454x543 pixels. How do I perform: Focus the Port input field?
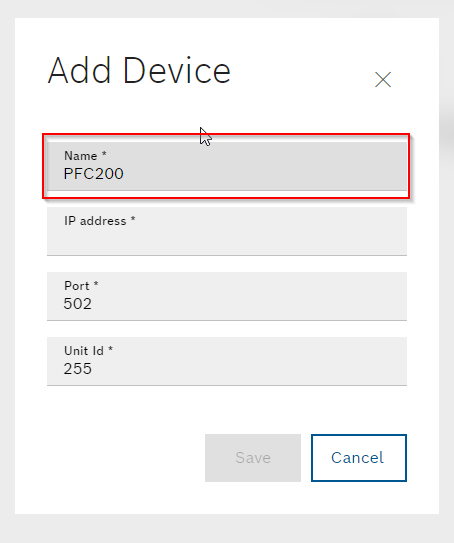(227, 296)
